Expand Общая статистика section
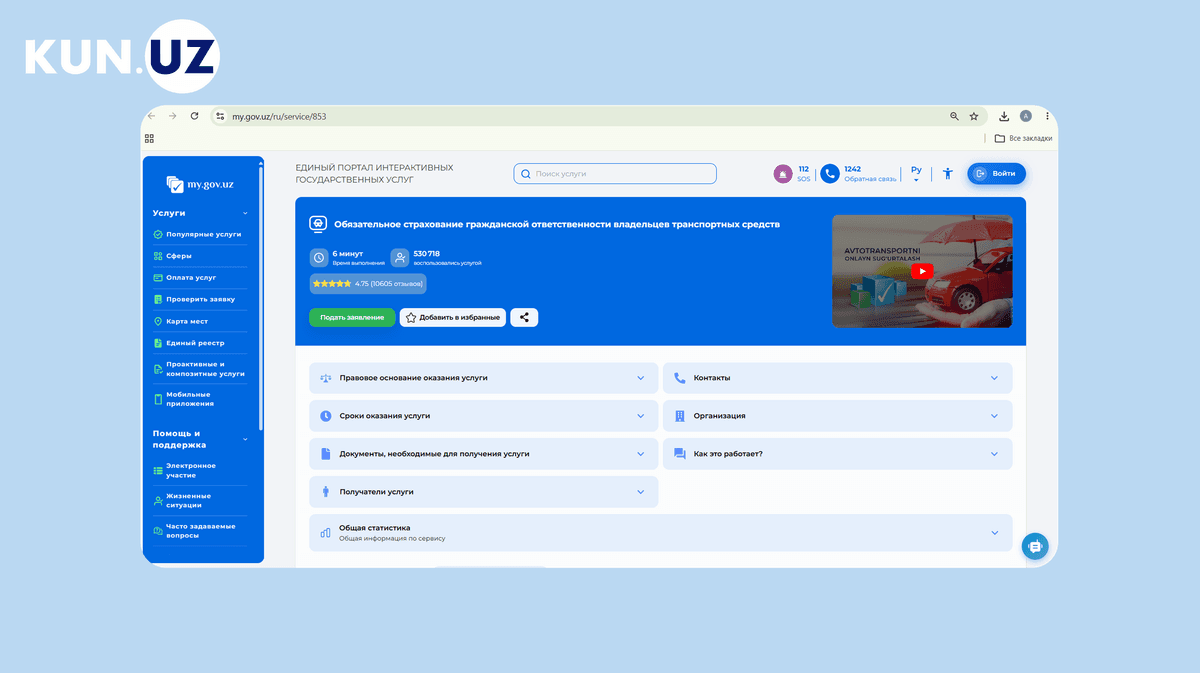Image resolution: width=1200 pixels, height=673 pixels. coord(661,532)
